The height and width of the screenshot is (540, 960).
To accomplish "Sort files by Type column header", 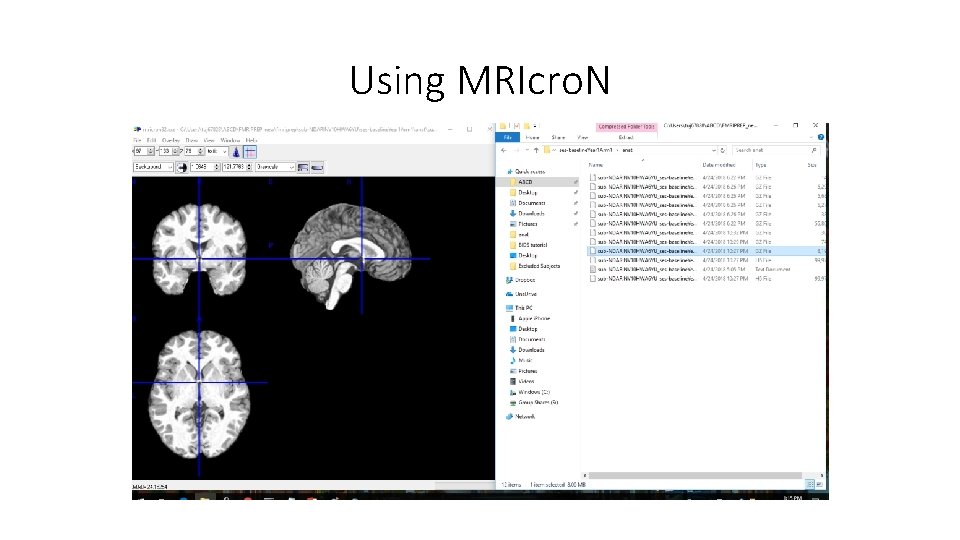I will 761,165.
